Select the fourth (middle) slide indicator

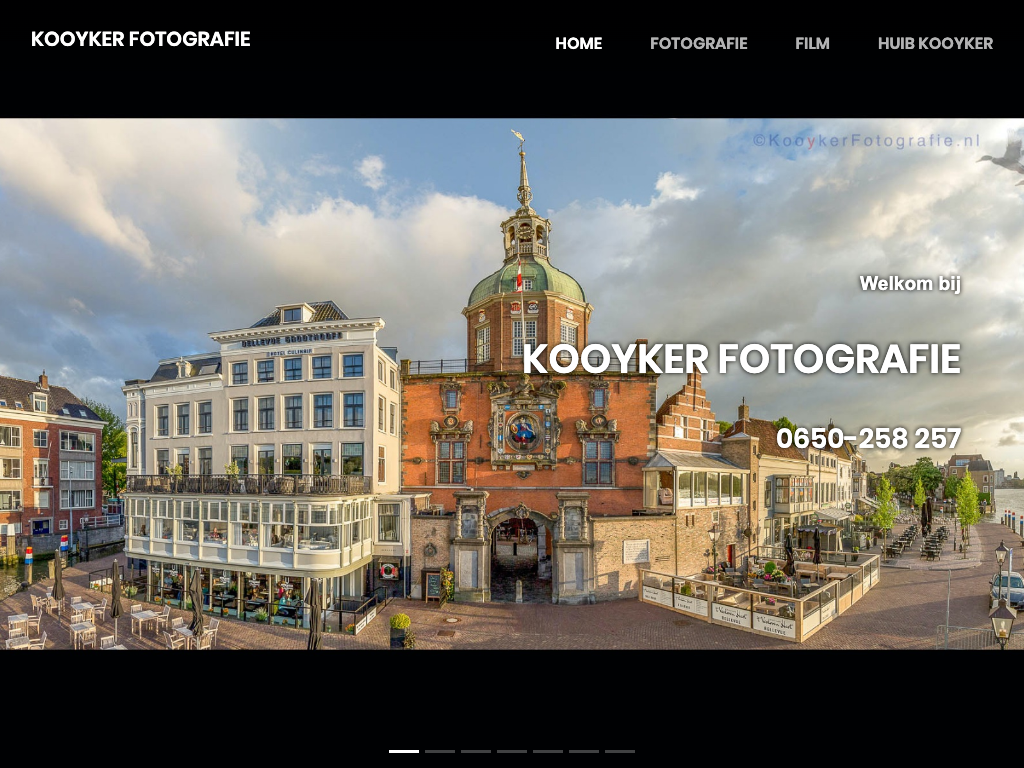point(512,750)
